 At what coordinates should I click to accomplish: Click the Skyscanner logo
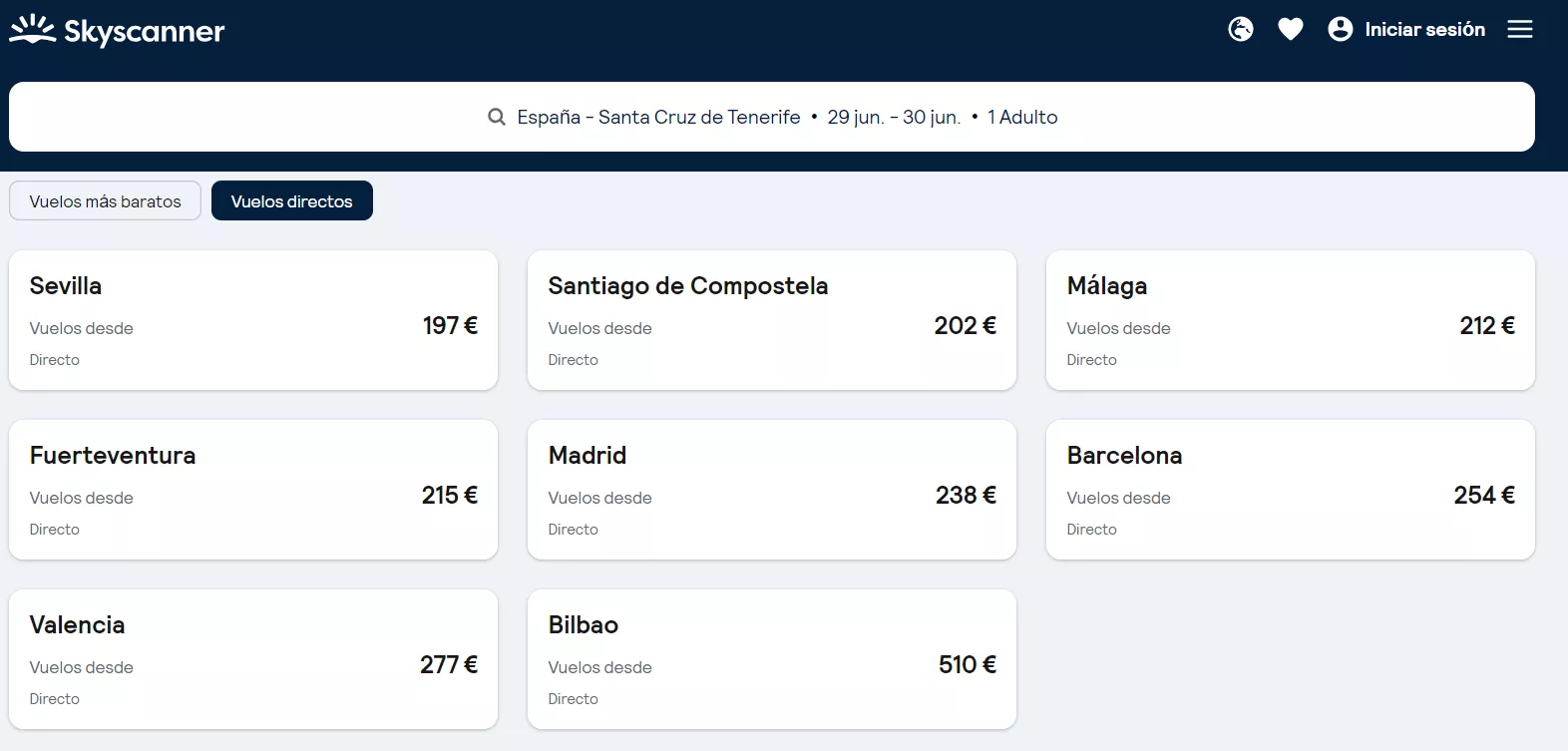coord(117,30)
